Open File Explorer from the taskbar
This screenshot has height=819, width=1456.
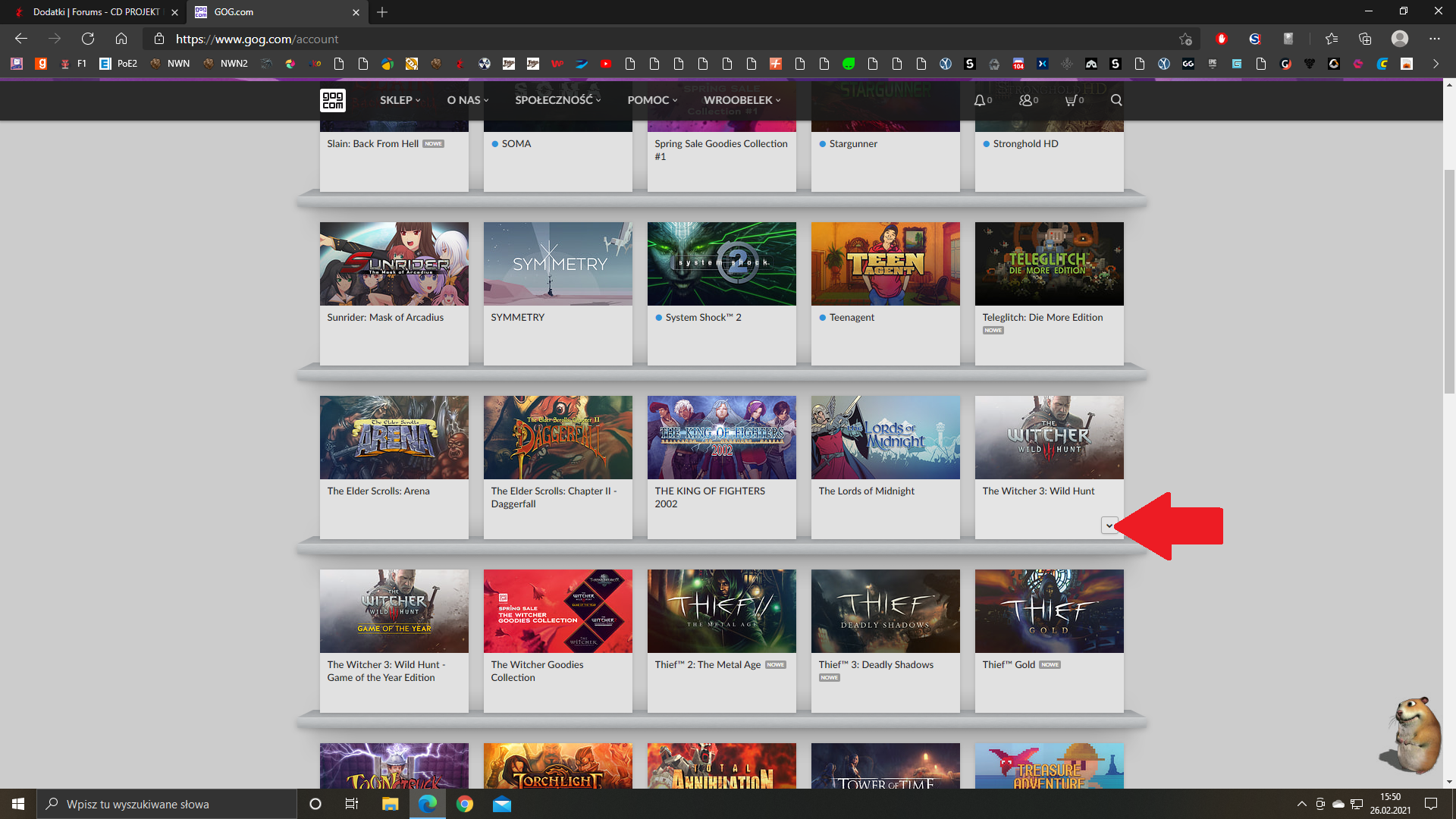point(391,804)
